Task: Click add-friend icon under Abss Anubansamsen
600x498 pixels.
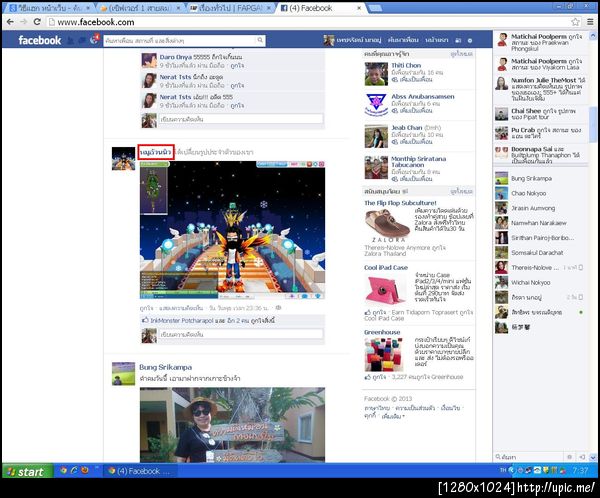Action: [x=395, y=111]
